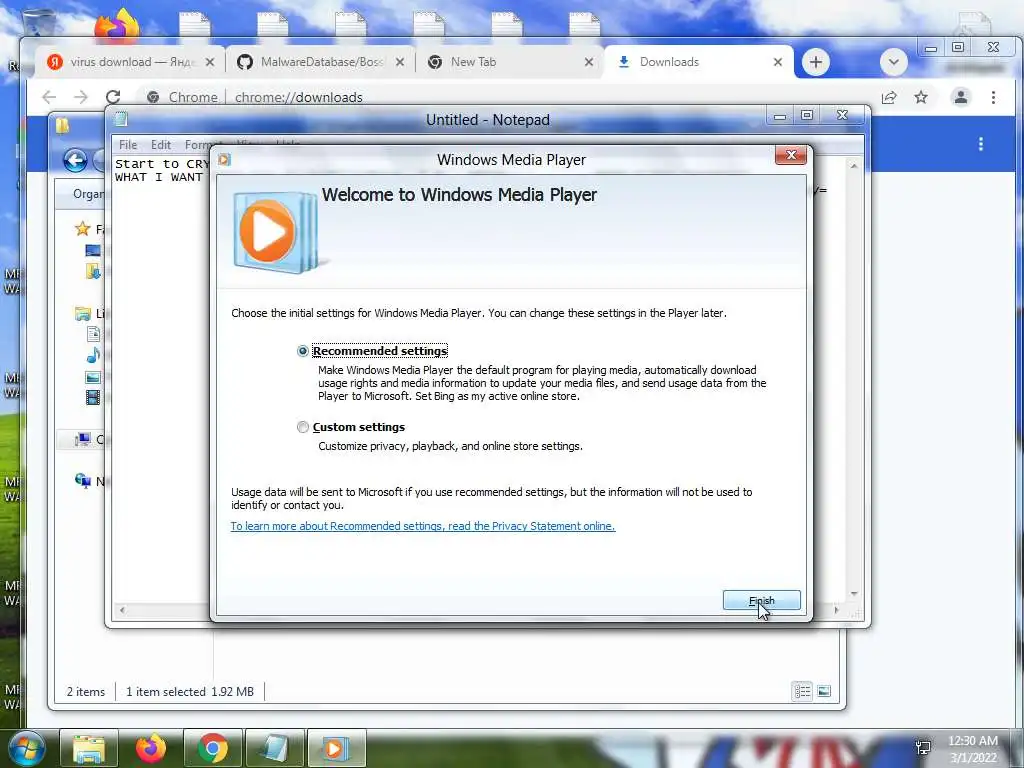The height and width of the screenshot is (768, 1024).
Task: Select the Downloads folder icon under Favorites
Action: click(x=93, y=271)
